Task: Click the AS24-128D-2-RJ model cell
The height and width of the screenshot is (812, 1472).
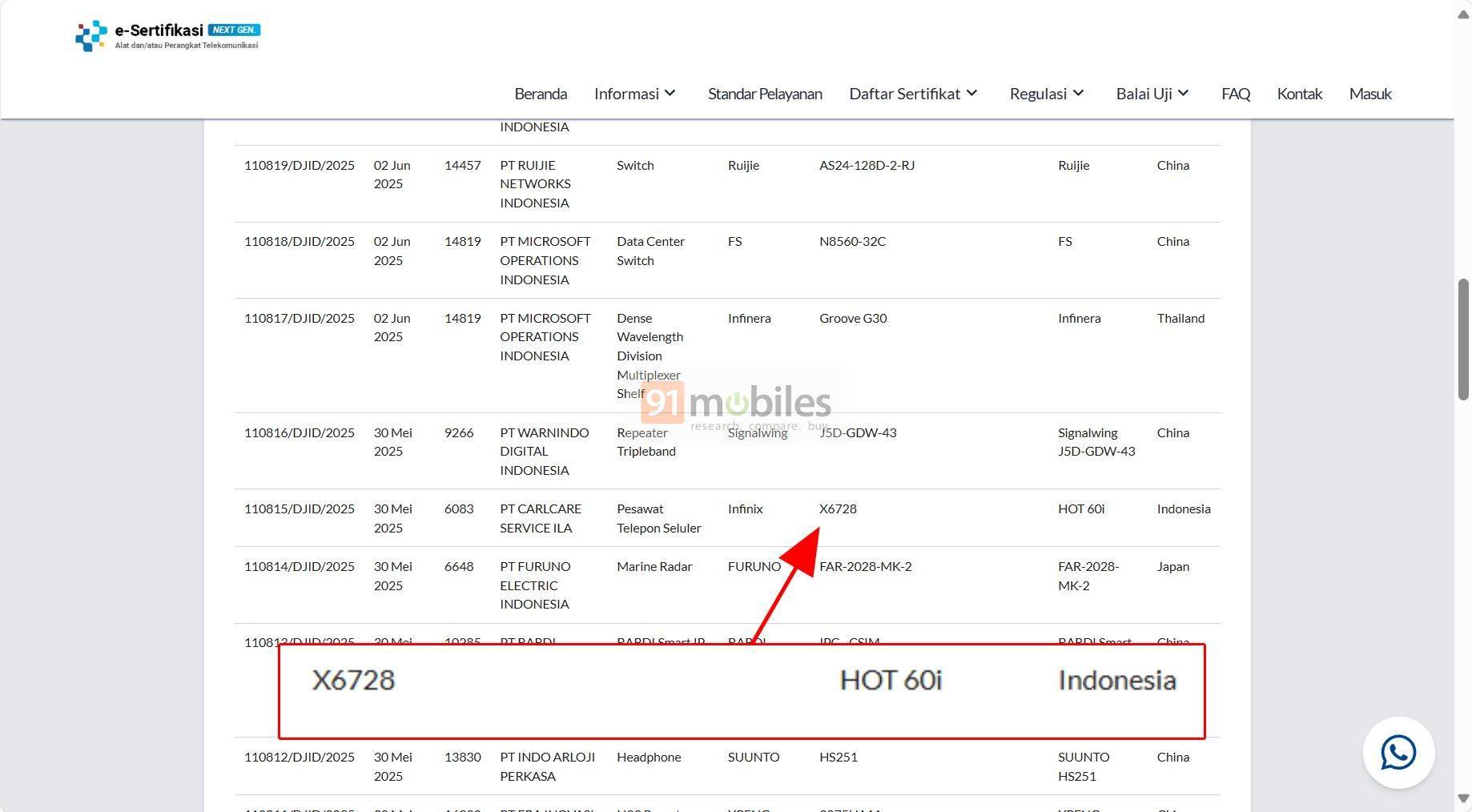Action: coord(867,165)
